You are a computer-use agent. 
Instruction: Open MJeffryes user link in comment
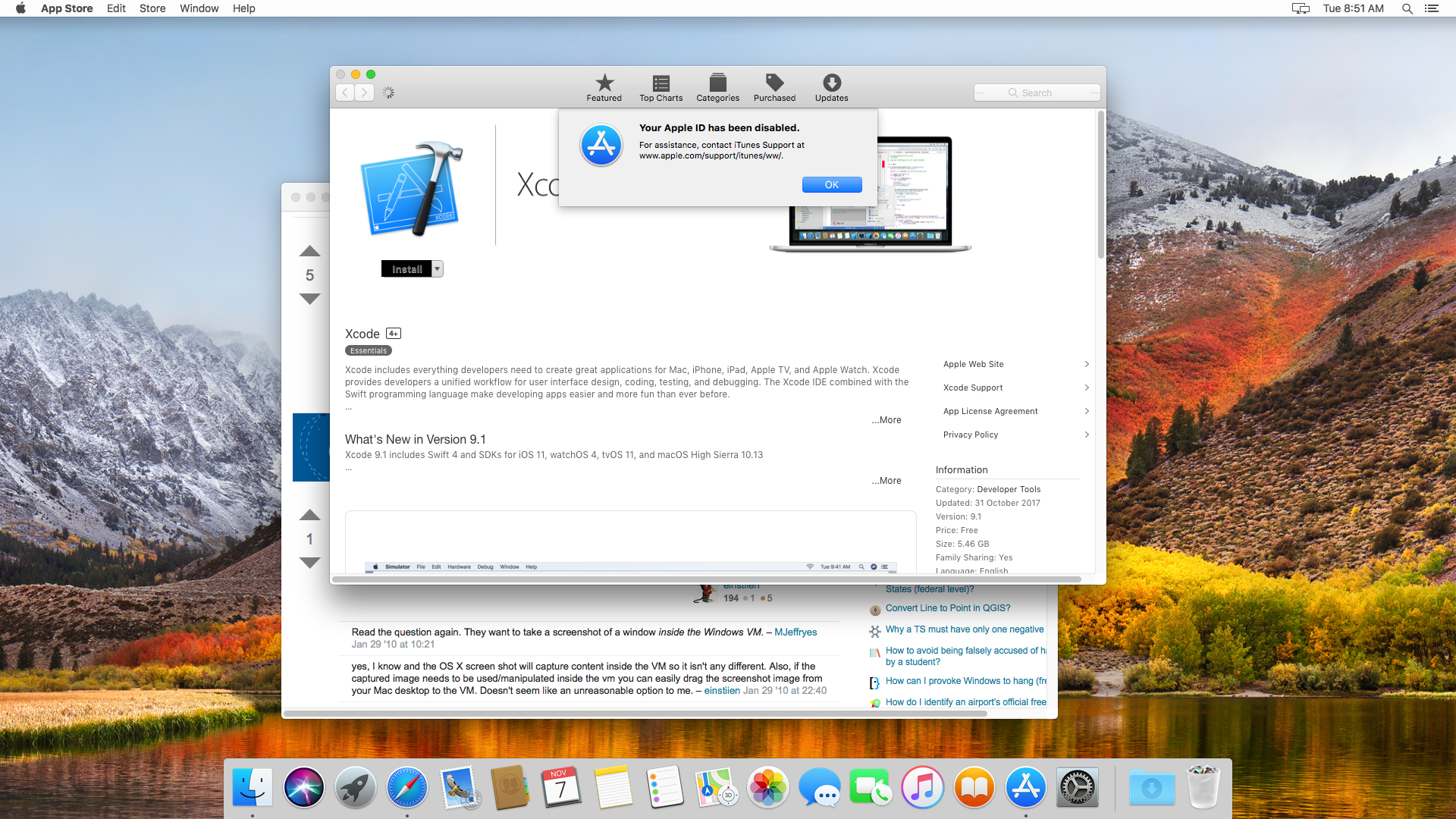pyautogui.click(x=795, y=632)
